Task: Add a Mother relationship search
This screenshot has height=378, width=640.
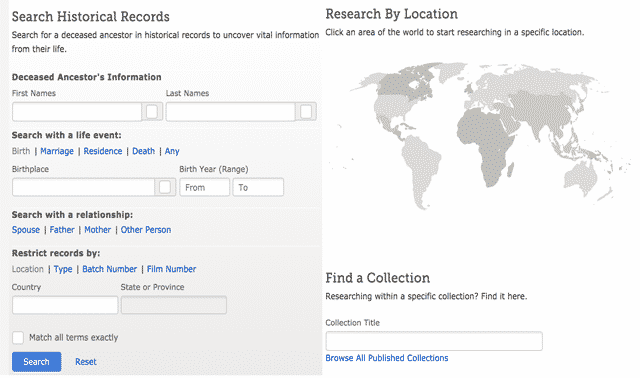Action: coord(98,230)
